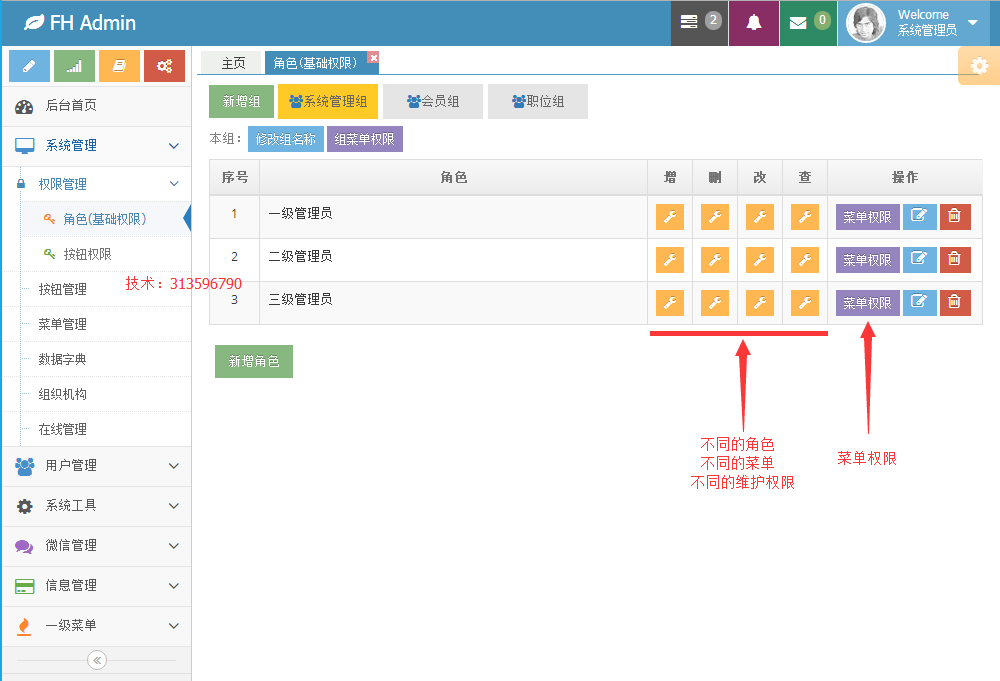Click the FH Admin logo
This screenshot has height=681, width=1000.
coord(80,23)
